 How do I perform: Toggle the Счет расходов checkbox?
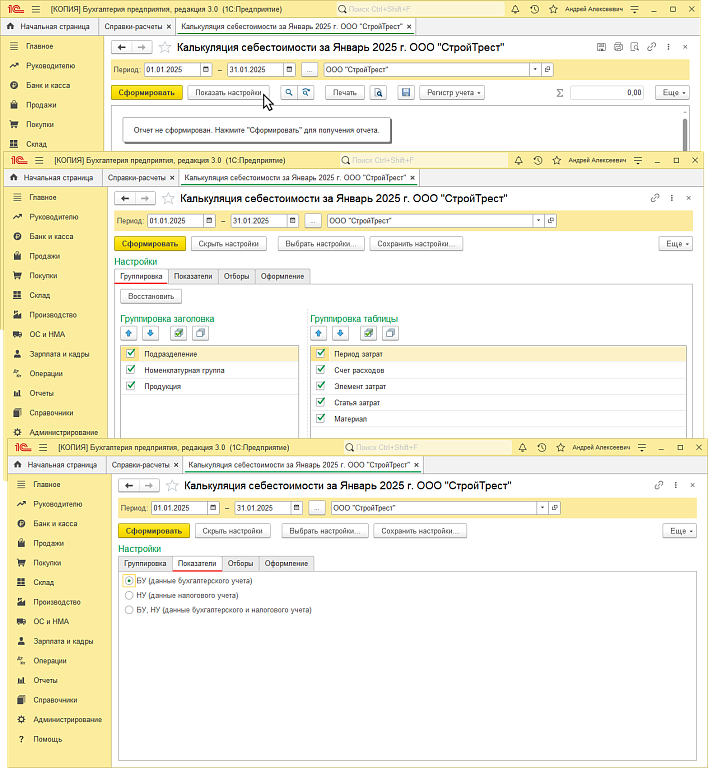point(321,369)
